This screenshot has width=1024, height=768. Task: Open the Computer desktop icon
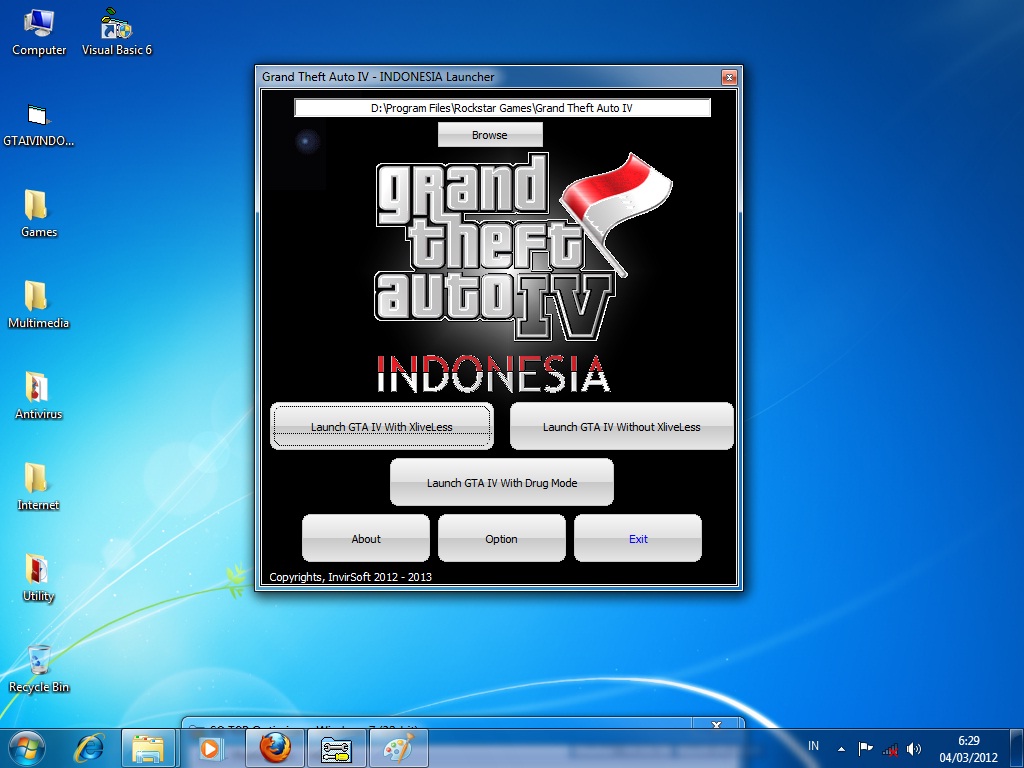pos(39,32)
